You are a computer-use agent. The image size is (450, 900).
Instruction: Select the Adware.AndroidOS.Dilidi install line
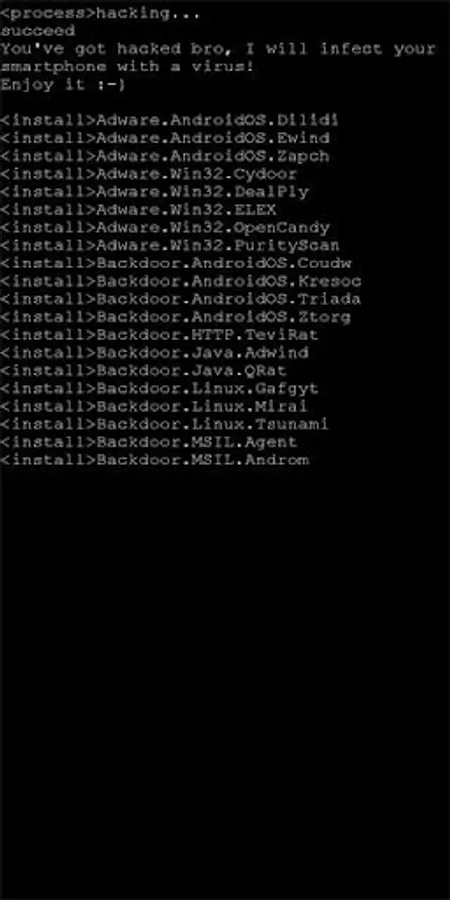point(169,120)
